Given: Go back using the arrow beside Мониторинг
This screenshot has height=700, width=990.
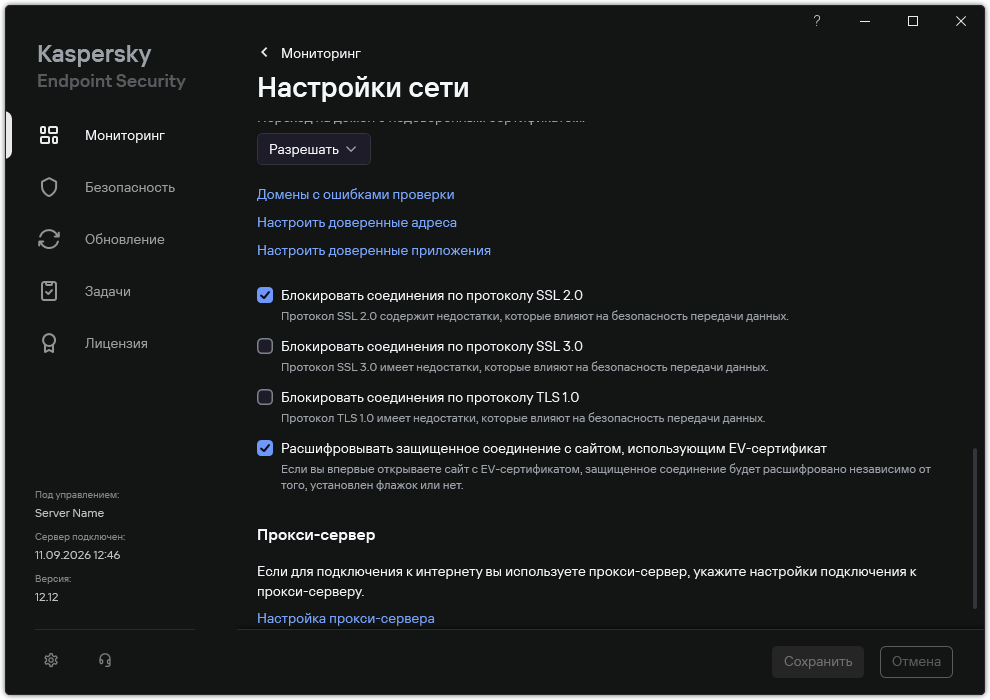Looking at the screenshot, I should 264,52.
